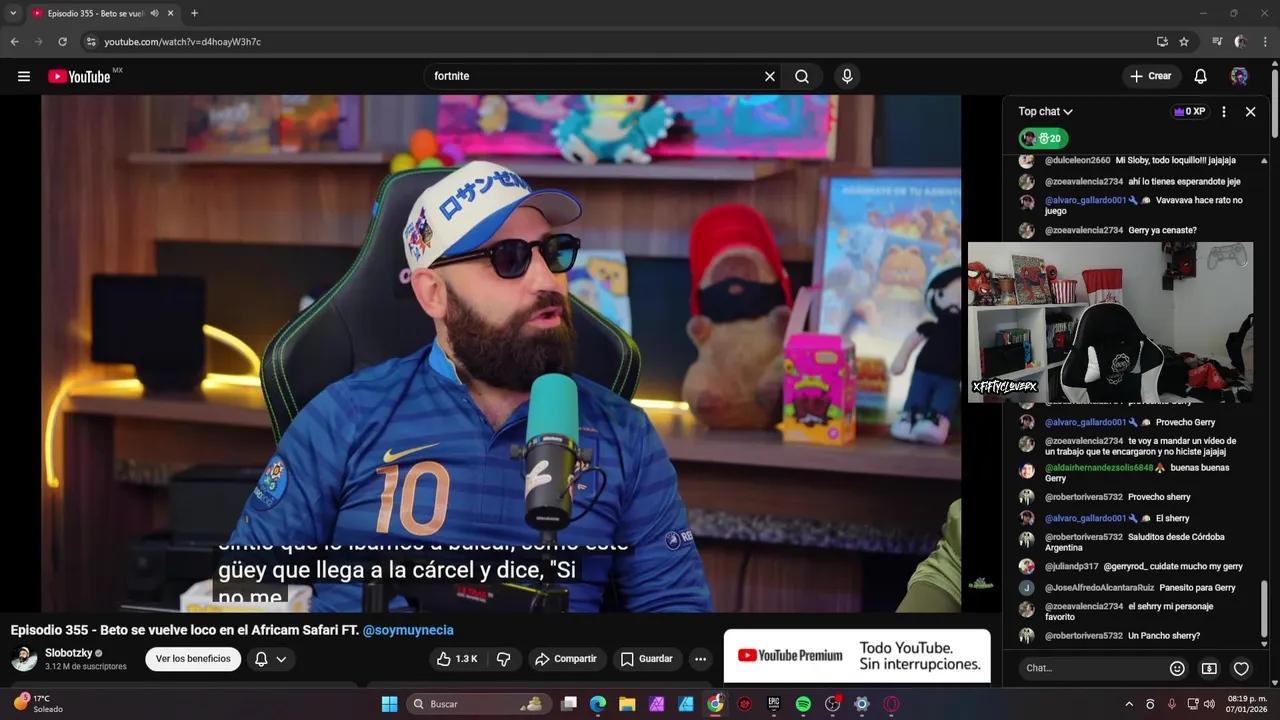1280x720 pixels.
Task: Go back in Chrome history
Action: click(x=15, y=42)
